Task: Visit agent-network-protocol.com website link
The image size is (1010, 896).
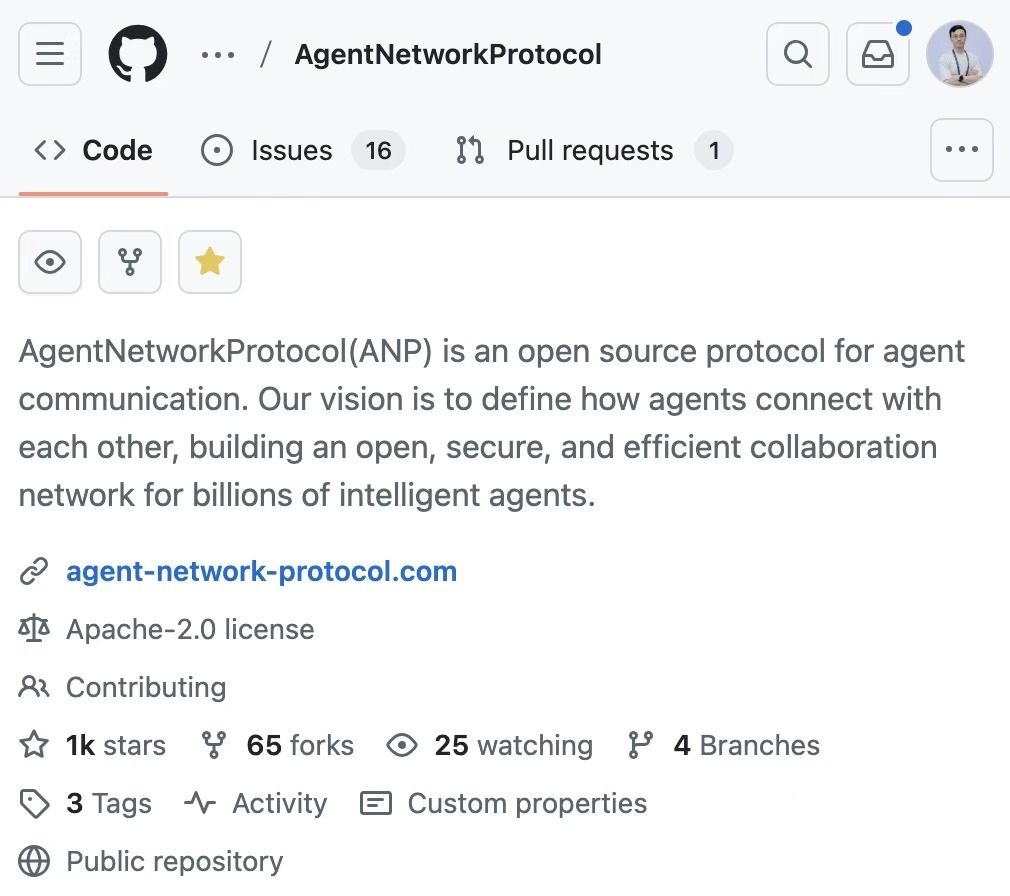Action: point(261,572)
